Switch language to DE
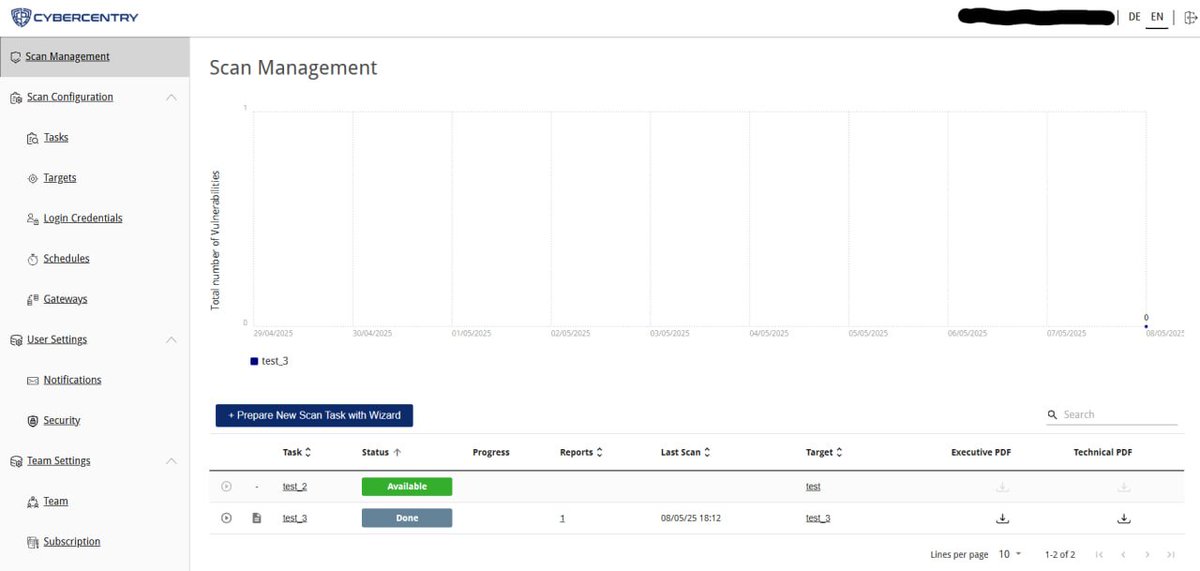Screen dimensions: 1200x571 click(1134, 17)
